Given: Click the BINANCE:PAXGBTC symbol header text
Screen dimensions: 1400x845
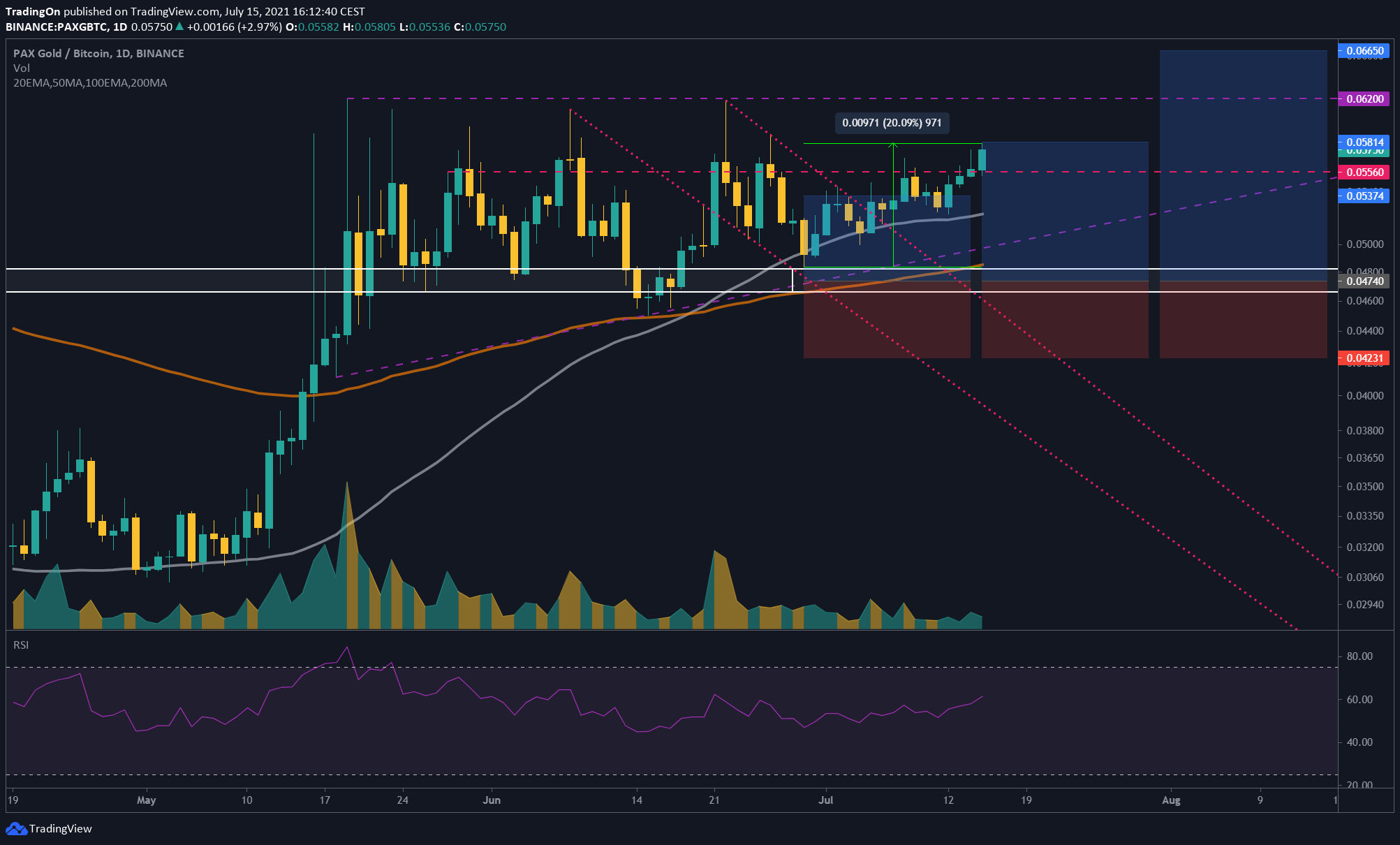Looking at the screenshot, I should pos(57,27).
